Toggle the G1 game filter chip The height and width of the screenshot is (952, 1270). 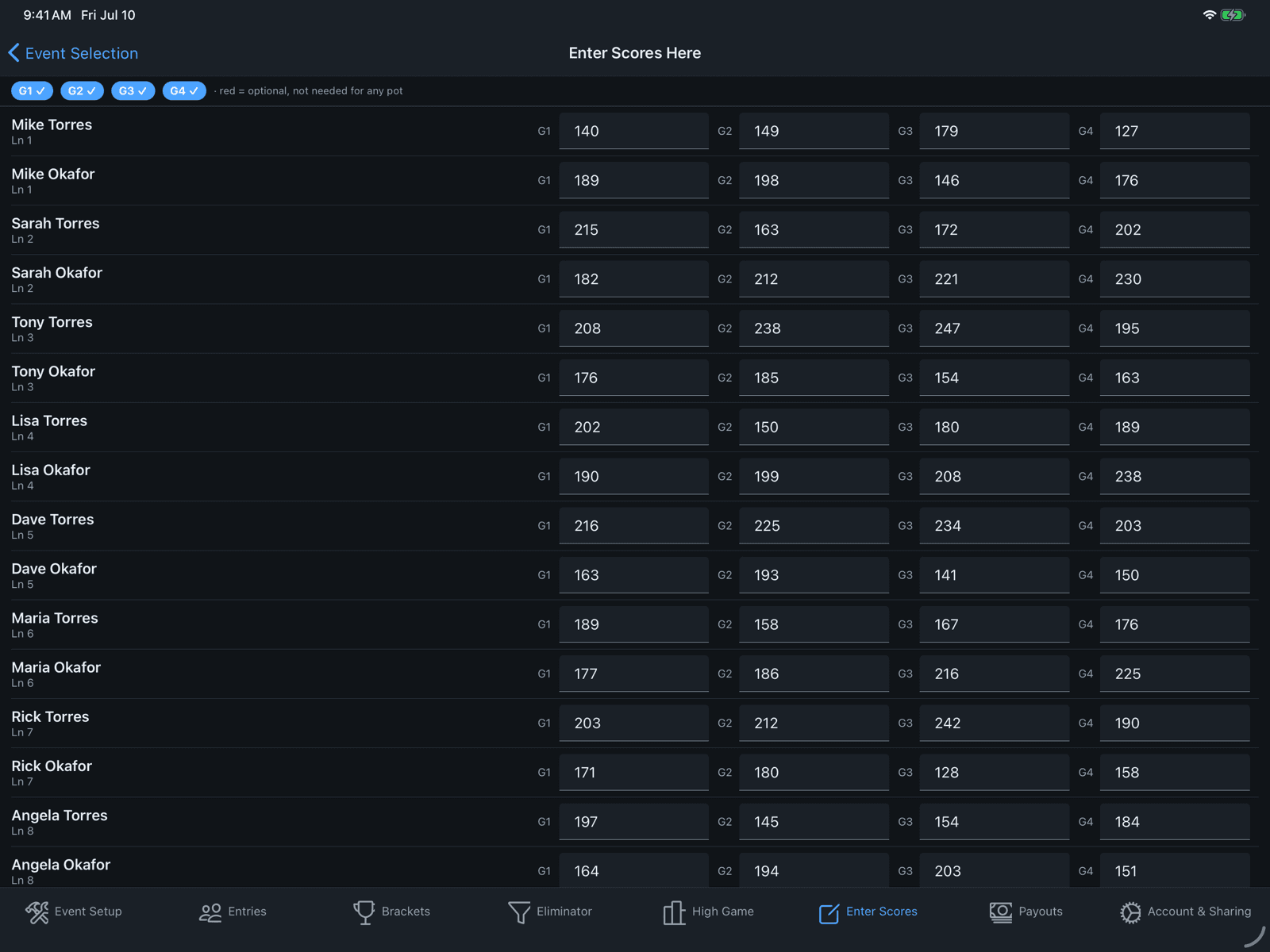[32, 90]
